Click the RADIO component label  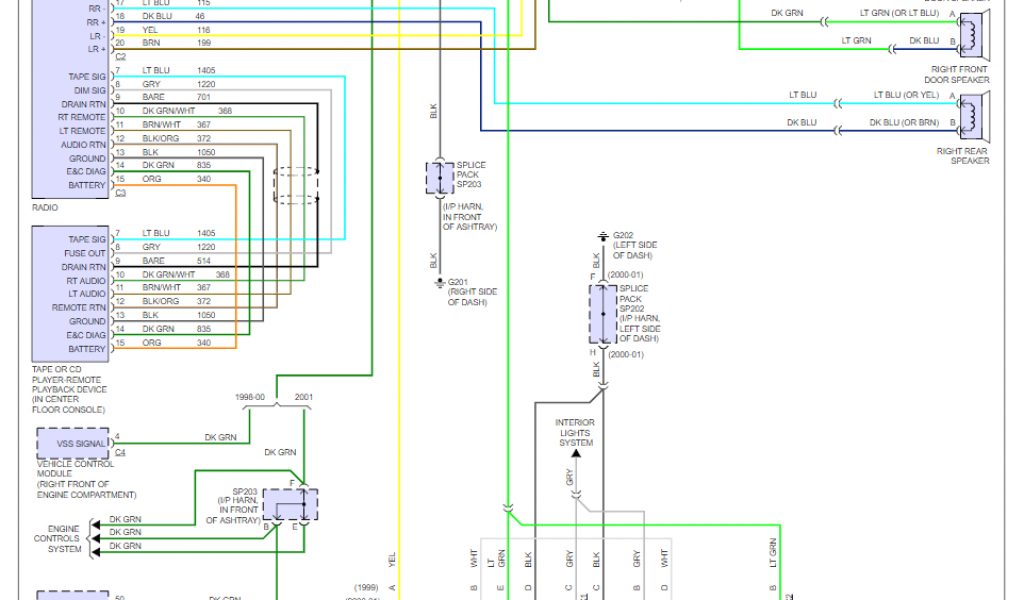point(45,208)
